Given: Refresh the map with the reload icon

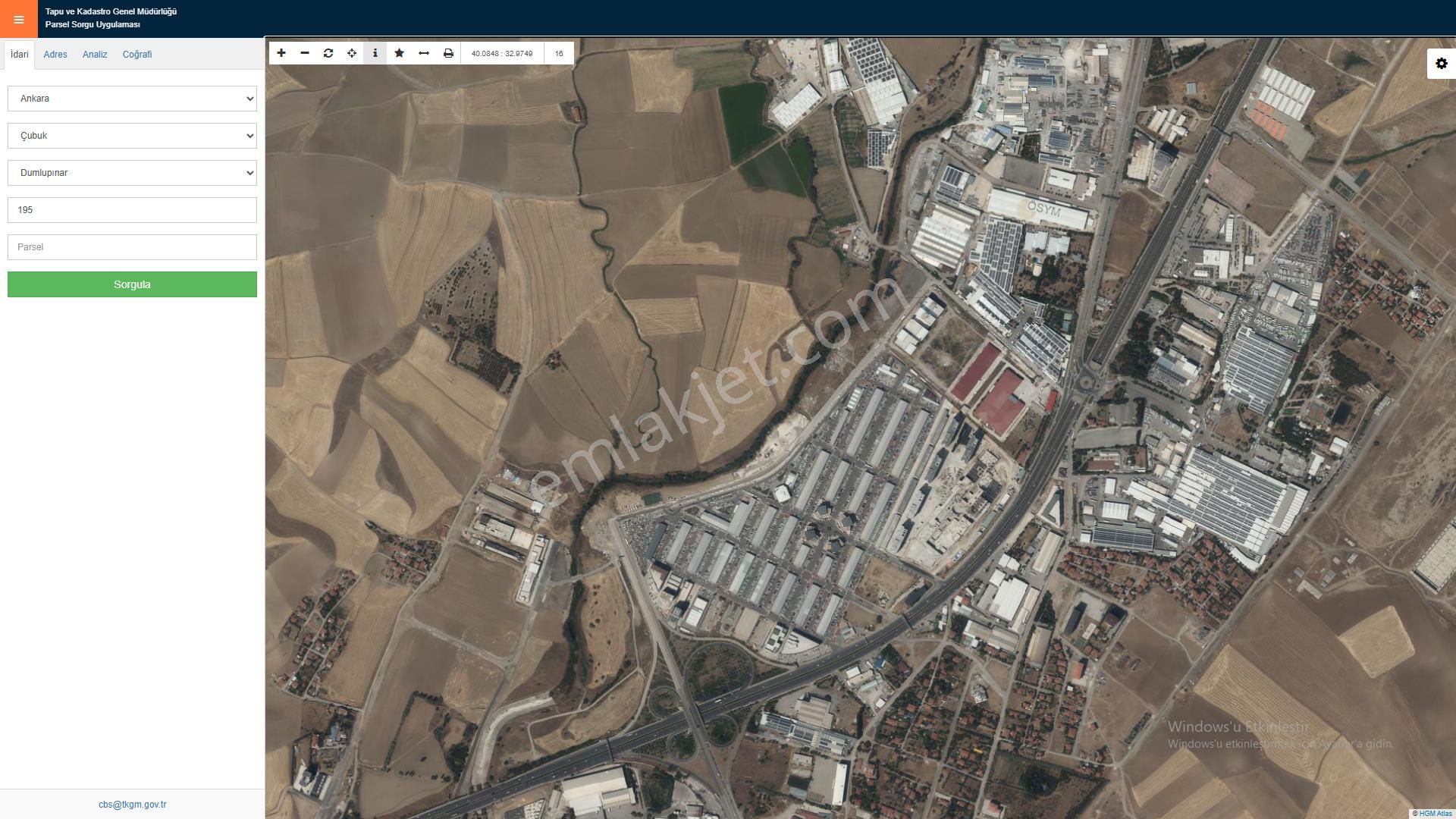Looking at the screenshot, I should pos(328,53).
